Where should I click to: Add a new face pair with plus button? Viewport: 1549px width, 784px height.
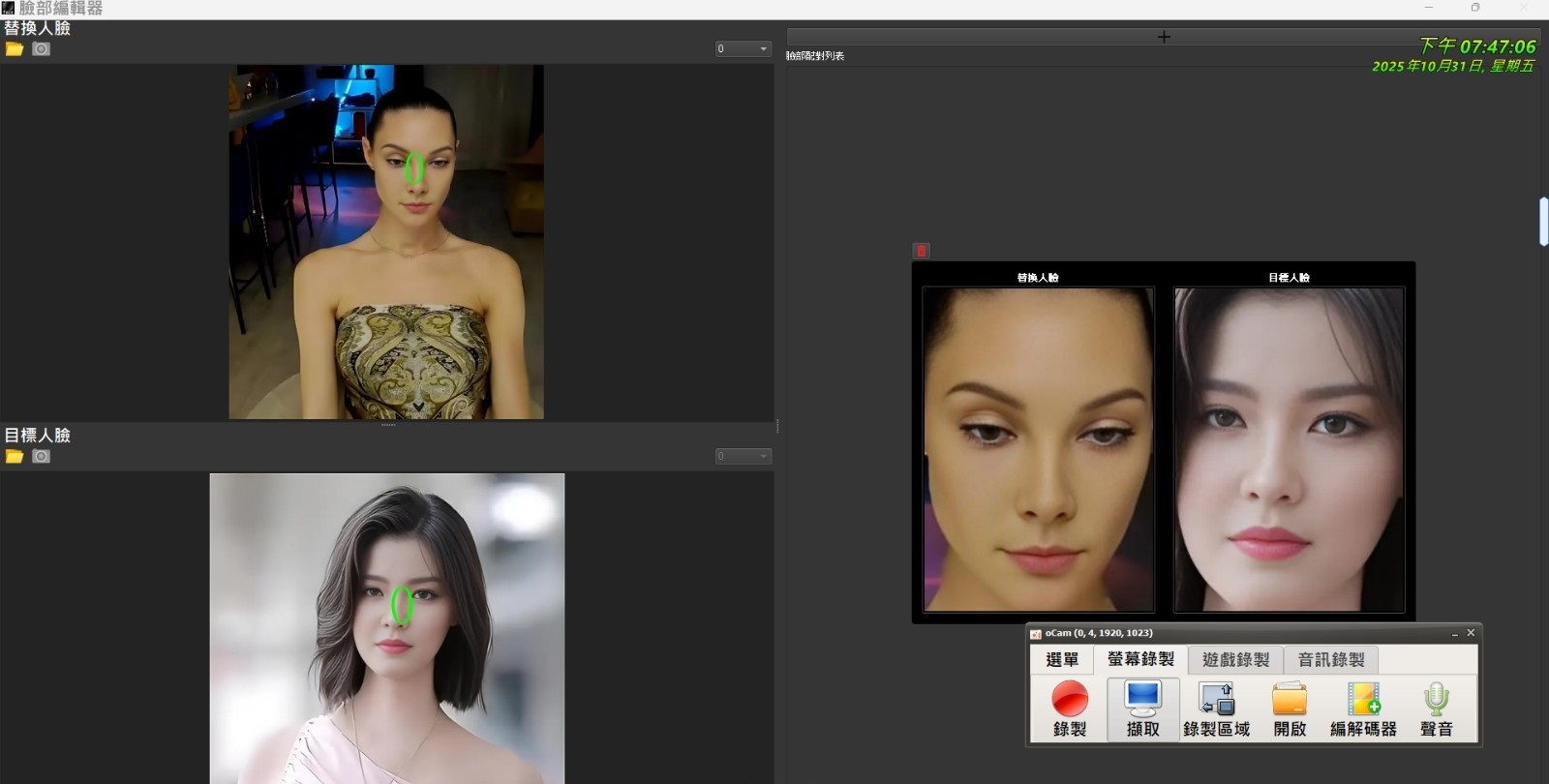(x=1164, y=37)
